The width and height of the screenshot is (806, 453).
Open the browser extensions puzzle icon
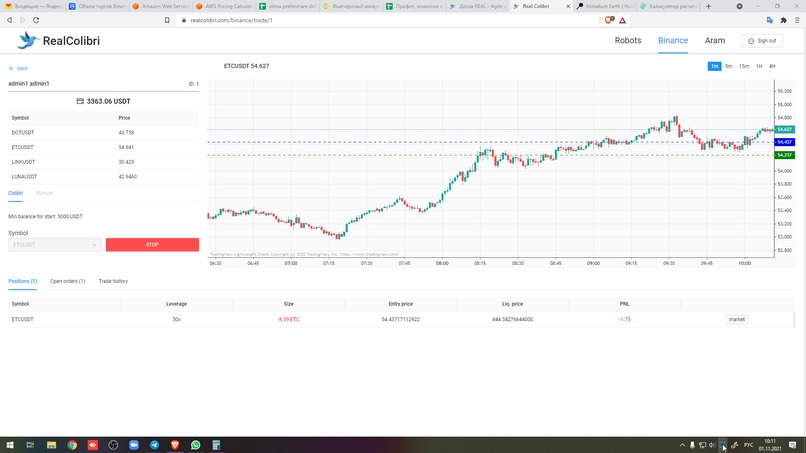[783, 20]
